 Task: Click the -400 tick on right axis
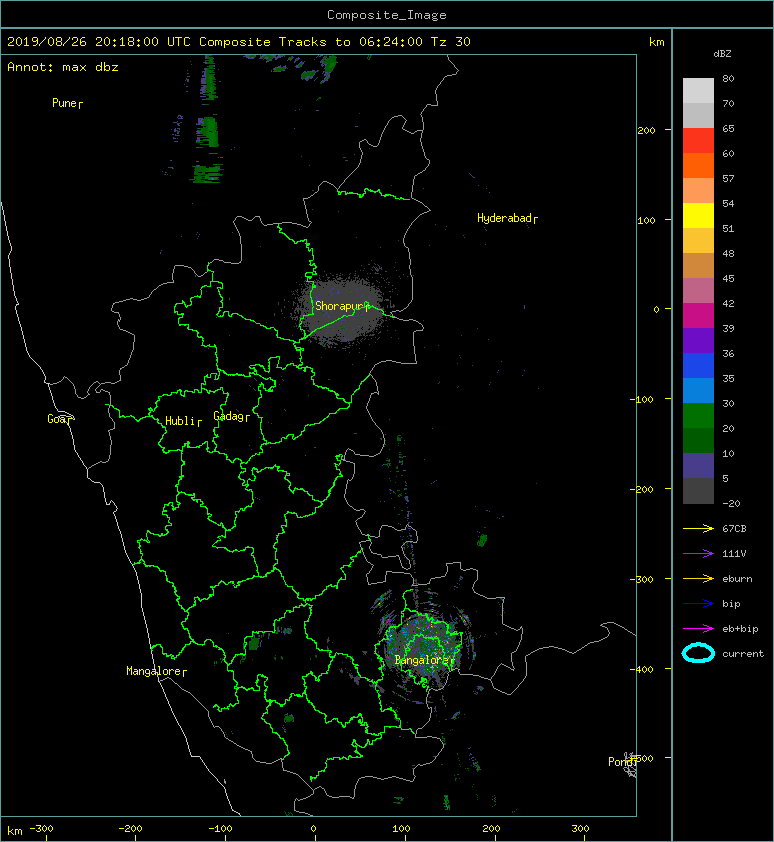point(641,669)
